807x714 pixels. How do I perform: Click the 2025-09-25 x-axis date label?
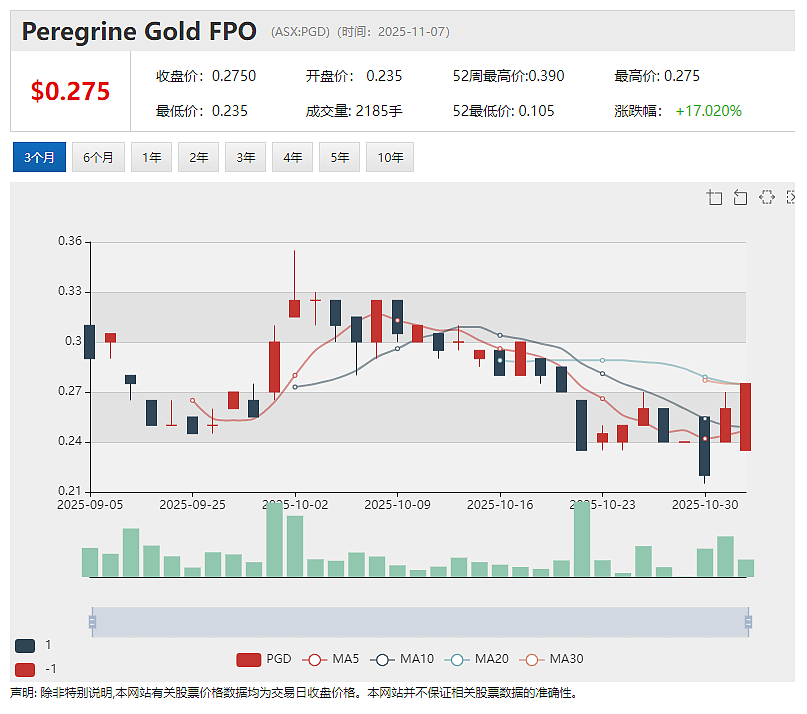tap(192, 504)
